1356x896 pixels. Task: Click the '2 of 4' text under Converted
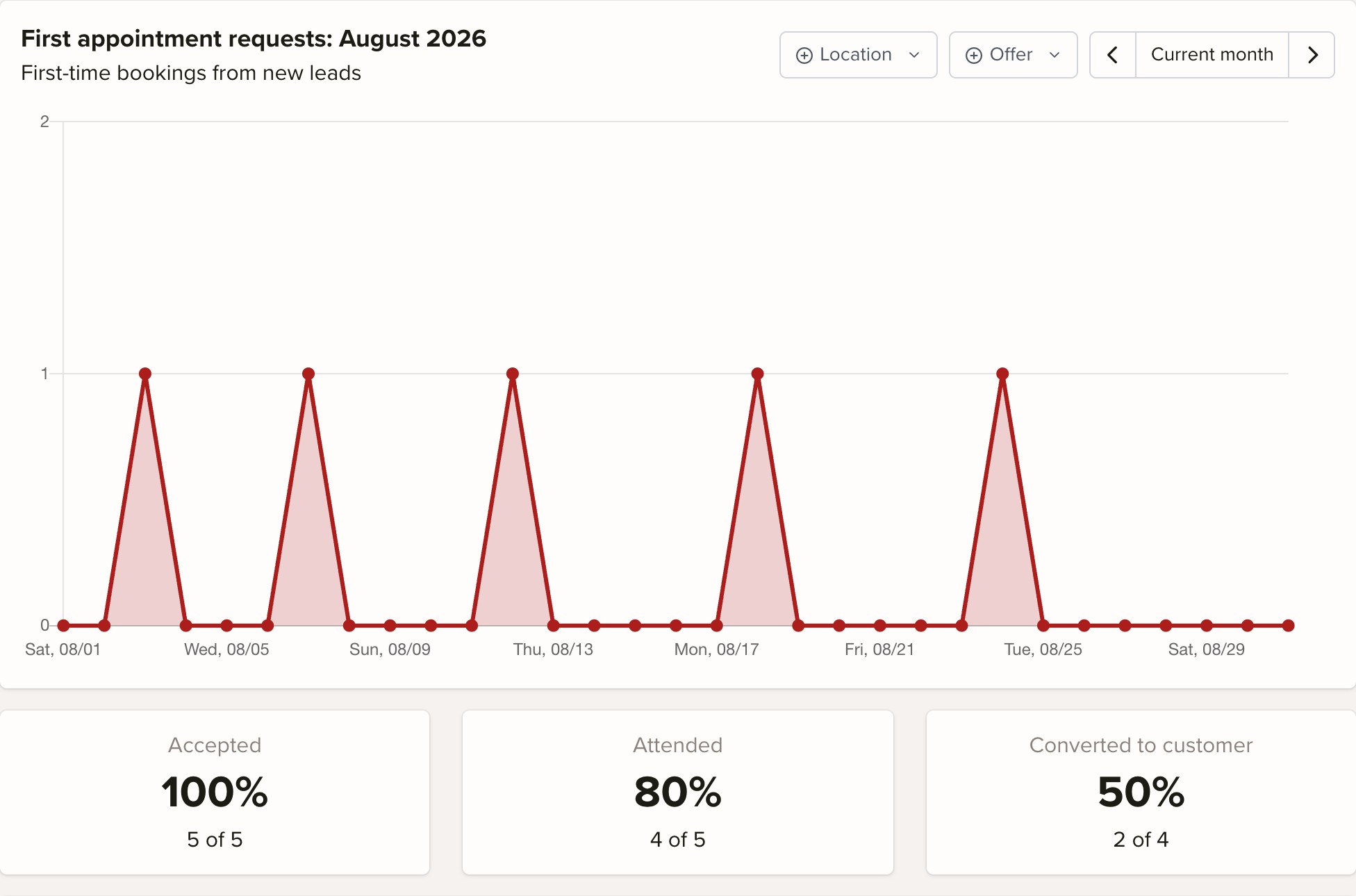pyautogui.click(x=1141, y=840)
